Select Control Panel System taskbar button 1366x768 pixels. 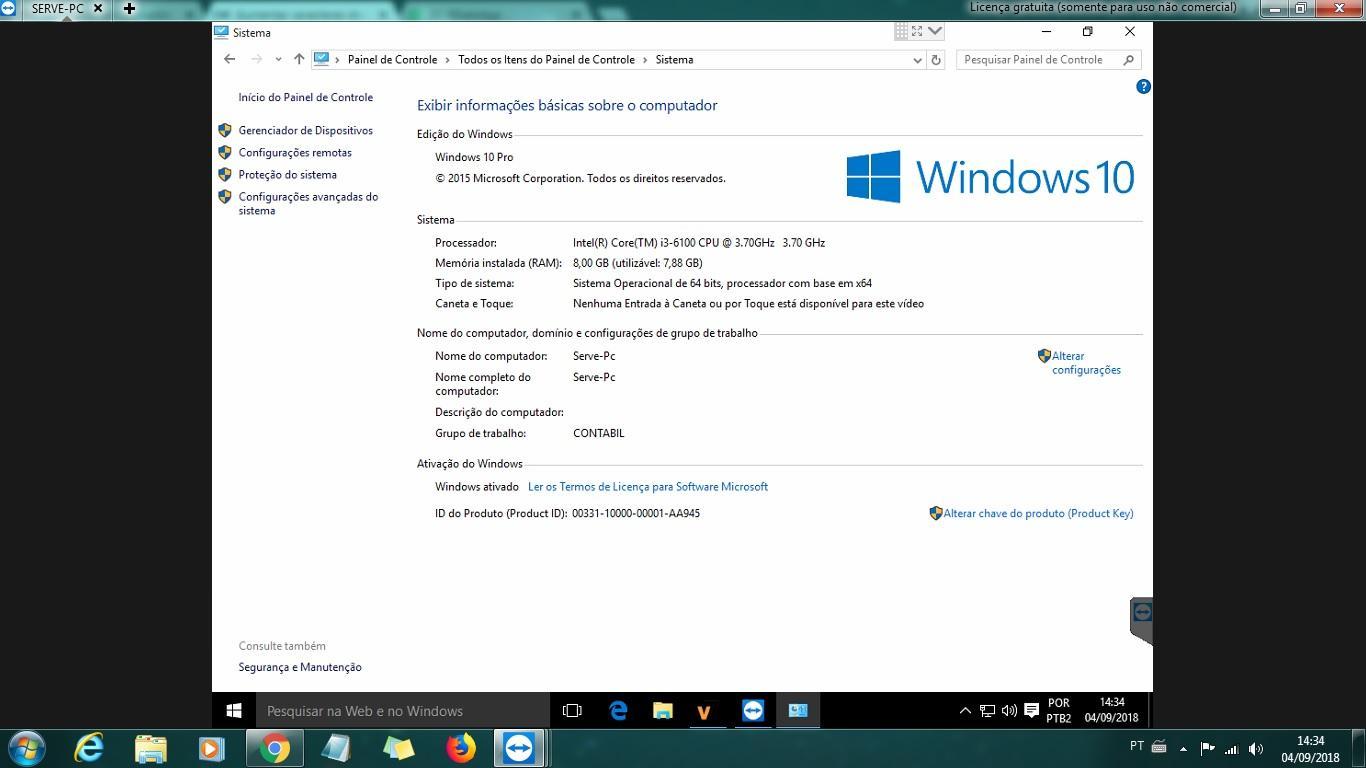pos(798,711)
